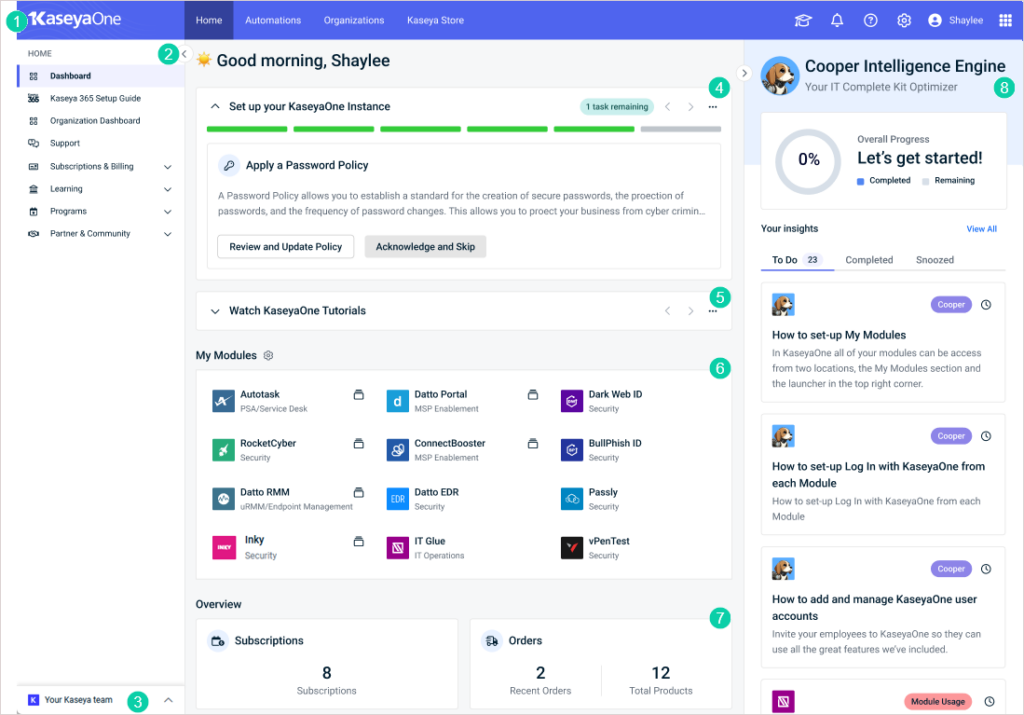
Task: Collapse the Cooper Intelligence Engine panel
Action: click(744, 72)
